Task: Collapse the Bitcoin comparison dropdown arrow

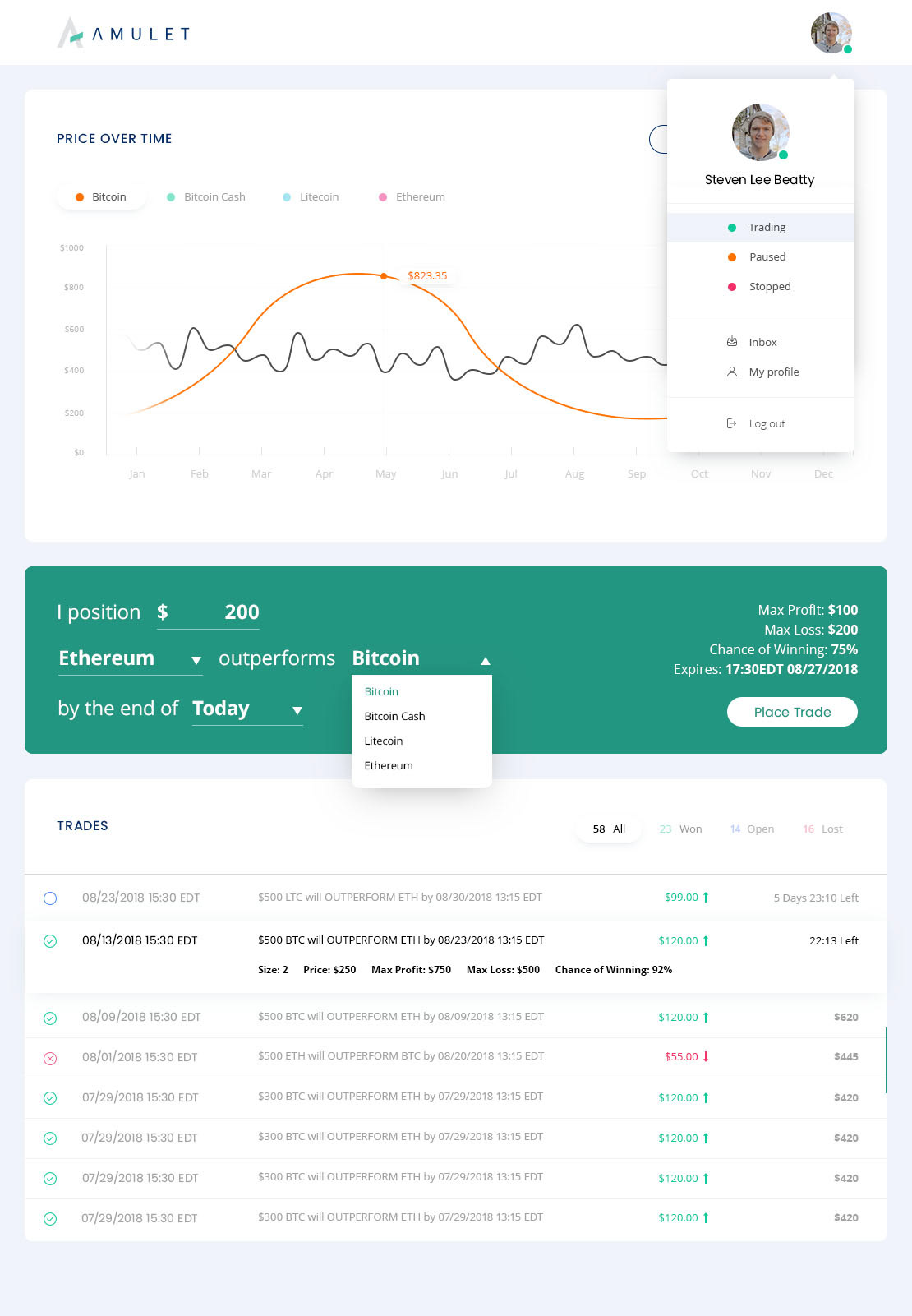Action: click(x=486, y=661)
